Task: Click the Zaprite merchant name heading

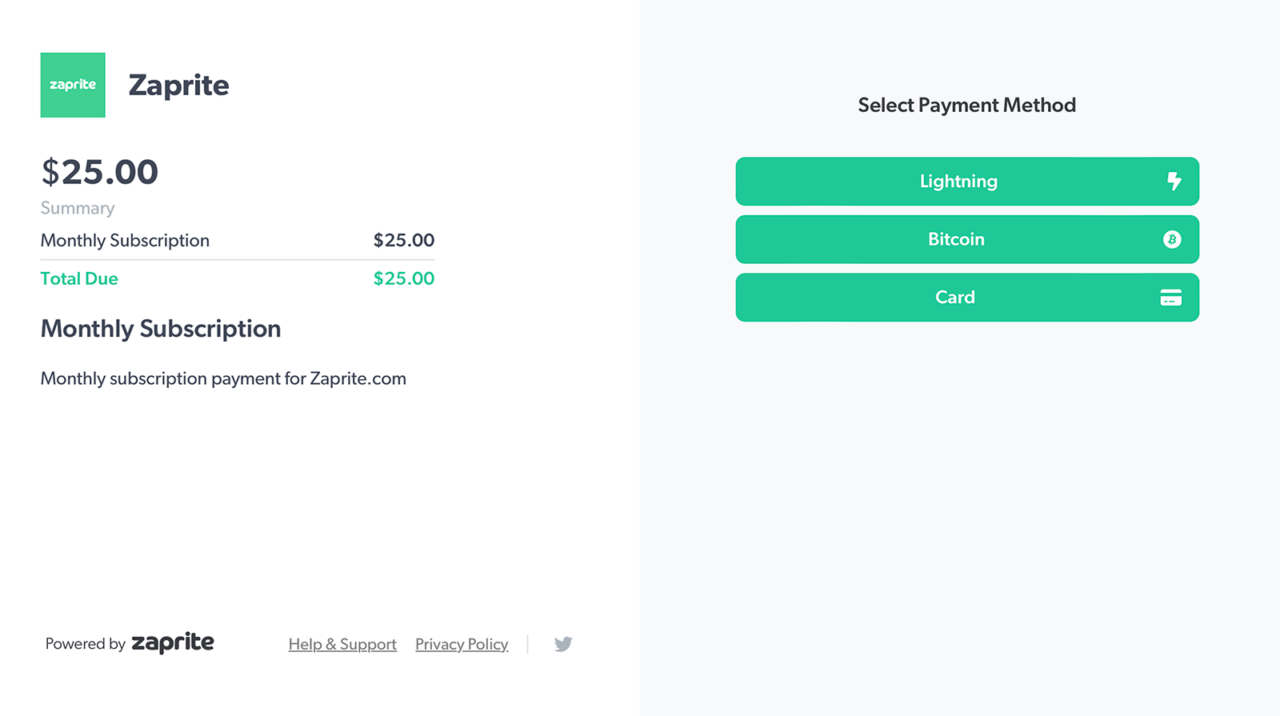Action: click(x=179, y=85)
